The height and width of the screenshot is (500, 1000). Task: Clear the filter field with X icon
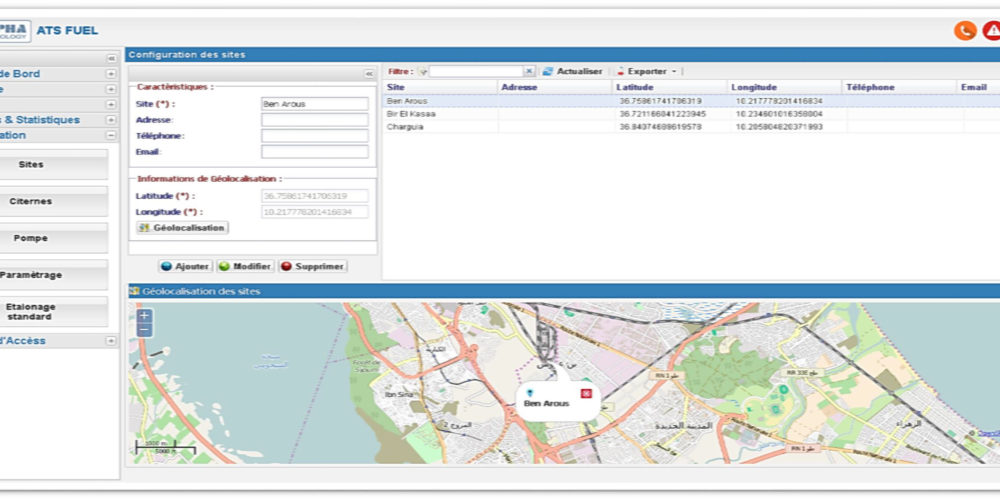[x=529, y=72]
